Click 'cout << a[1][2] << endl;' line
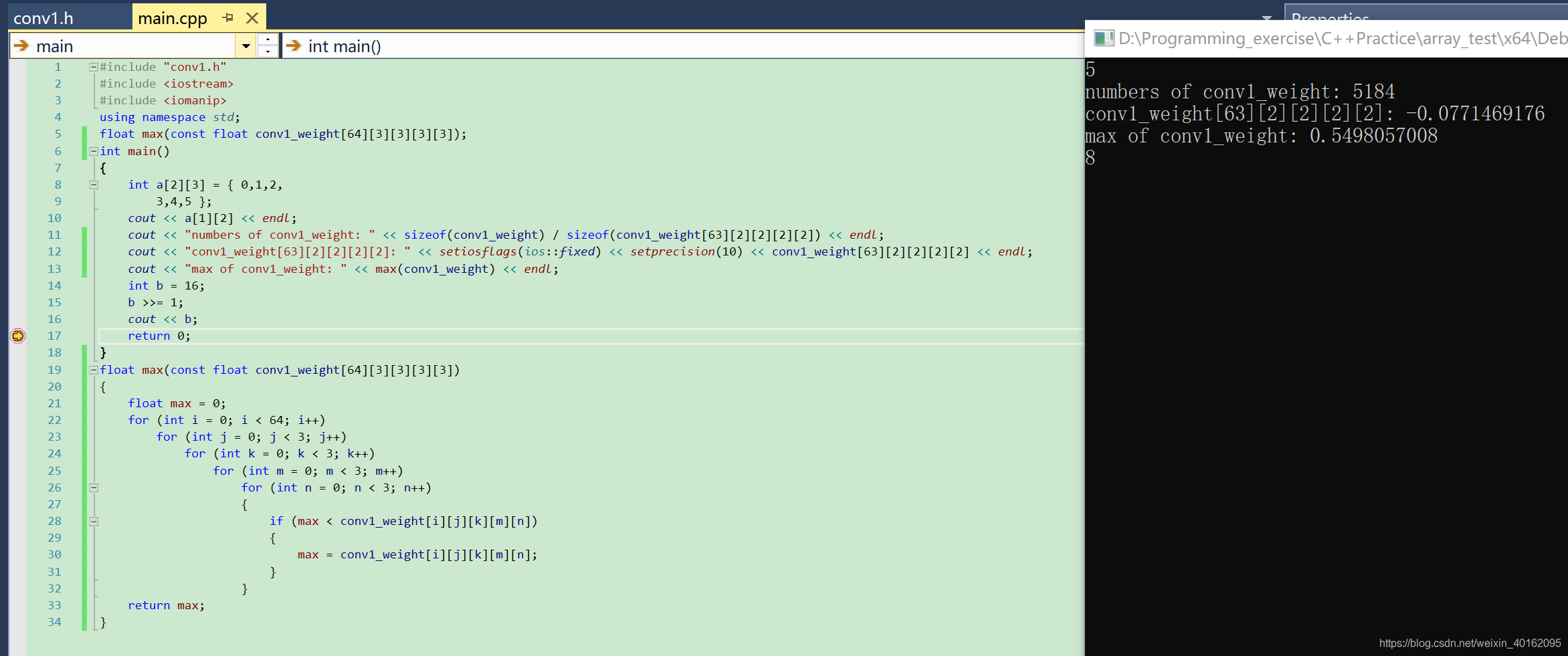Viewport: 1568px width, 656px height. click(x=212, y=218)
